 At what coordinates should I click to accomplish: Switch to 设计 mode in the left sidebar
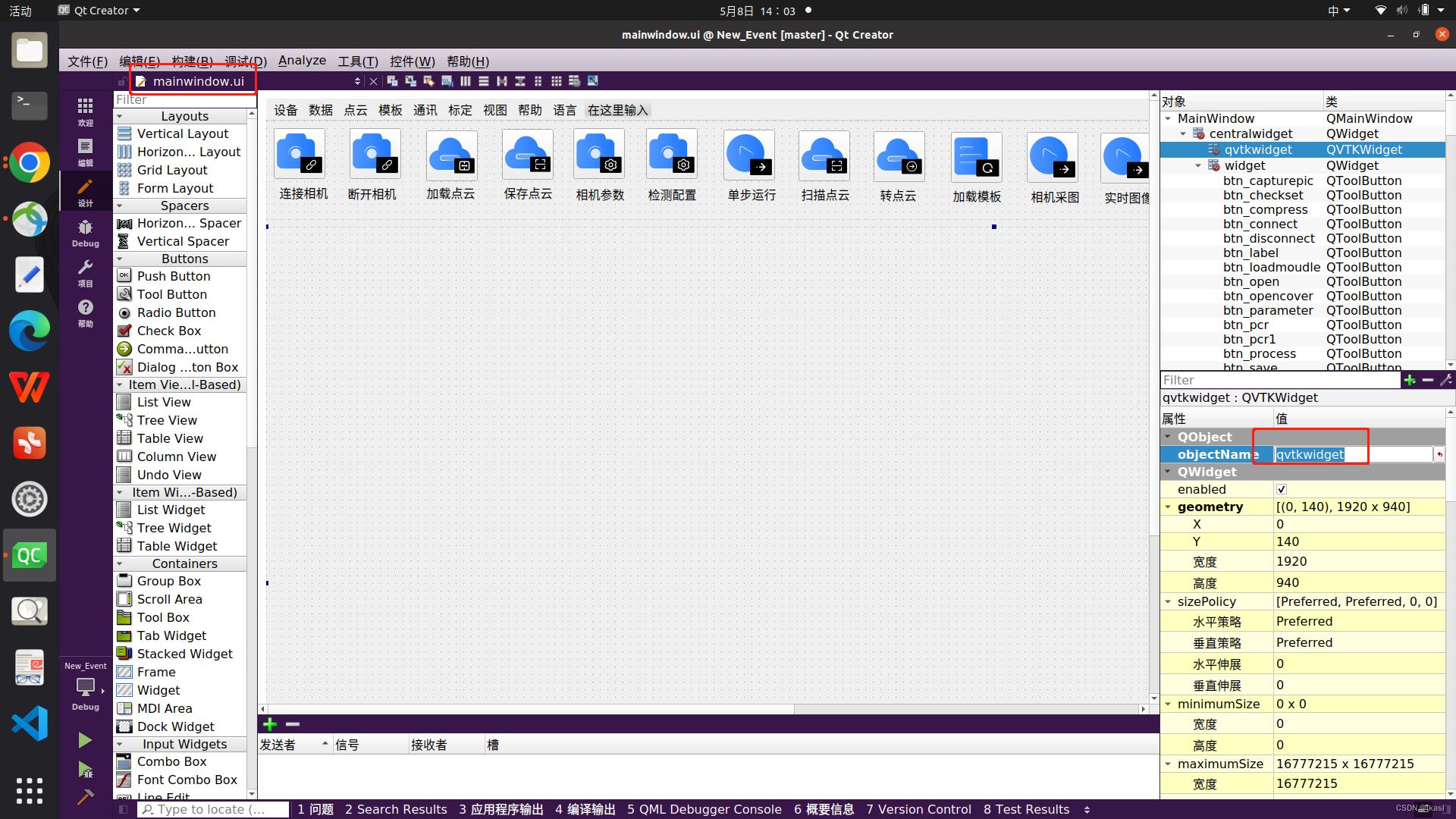click(84, 191)
